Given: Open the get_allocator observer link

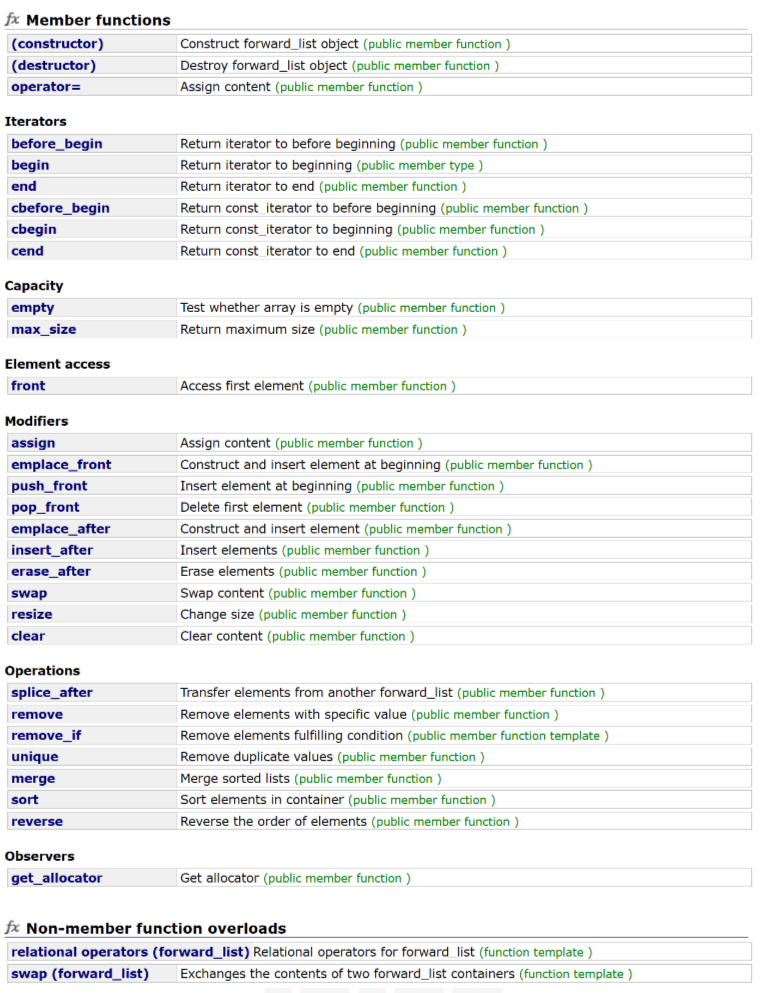Looking at the screenshot, I should 56,878.
